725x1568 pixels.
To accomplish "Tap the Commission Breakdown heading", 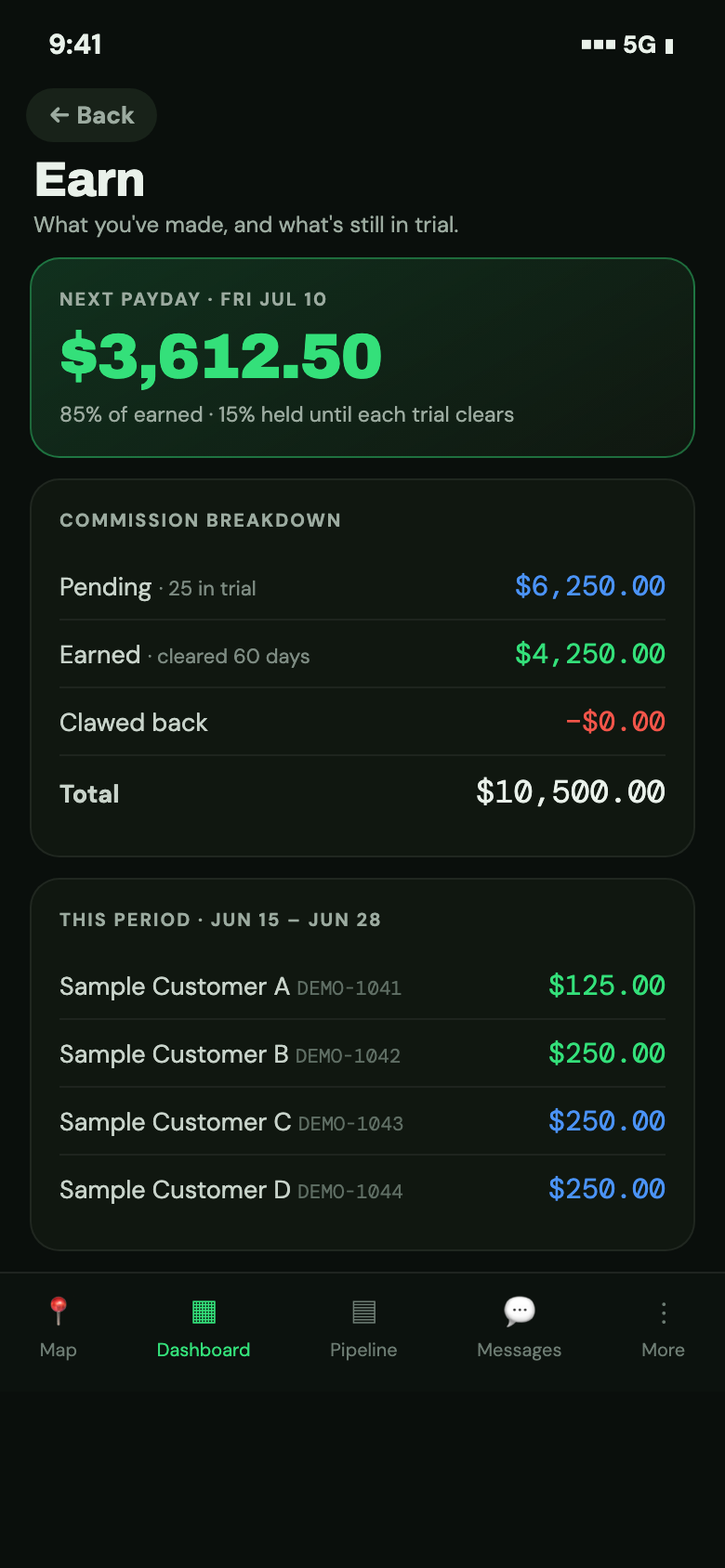I will [x=200, y=520].
